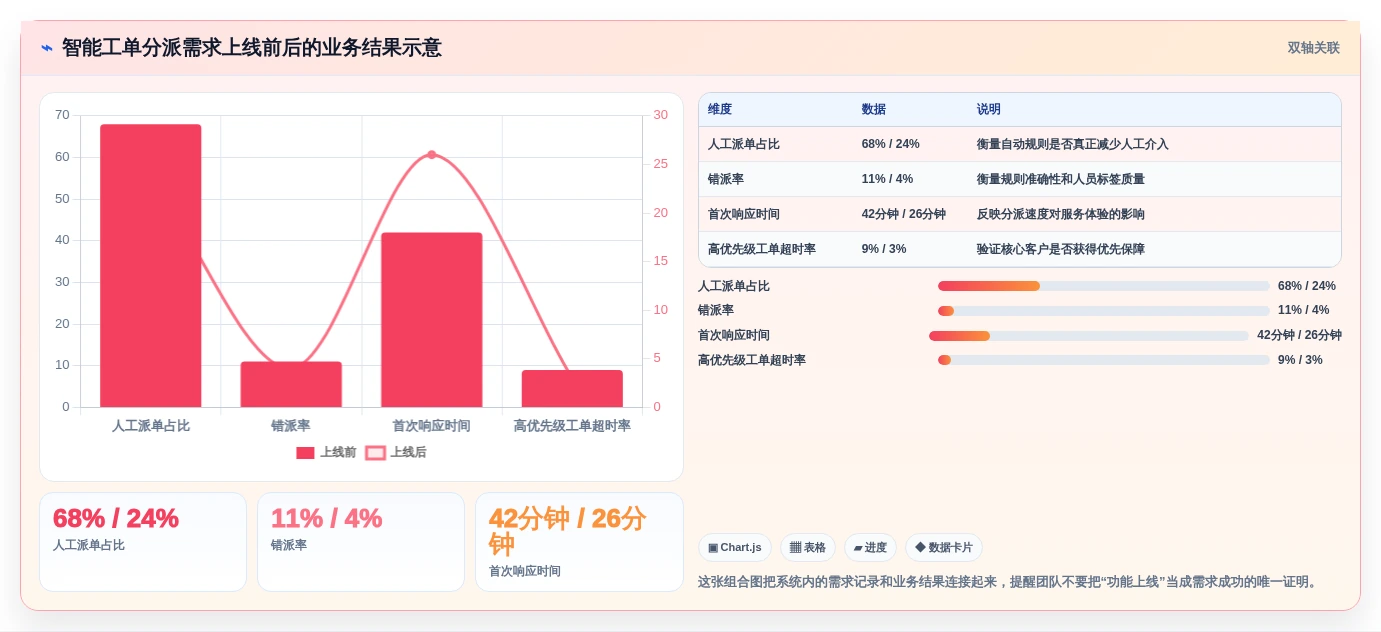Click description 衡量自动规则是否真正减少人工介入
Image resolution: width=1381 pixels, height=632 pixels.
(1073, 144)
